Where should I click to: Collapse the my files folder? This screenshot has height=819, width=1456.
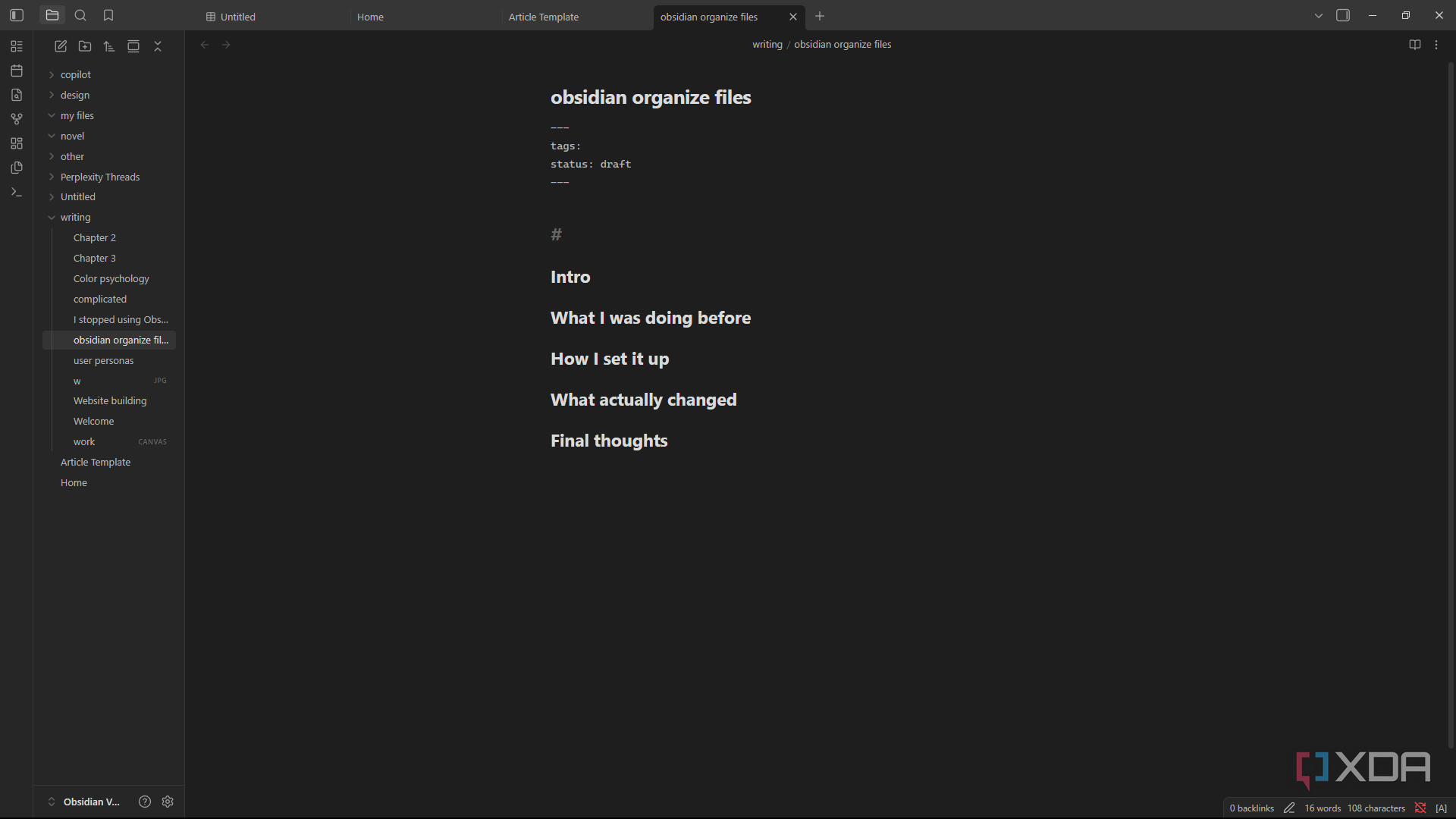click(109, 115)
